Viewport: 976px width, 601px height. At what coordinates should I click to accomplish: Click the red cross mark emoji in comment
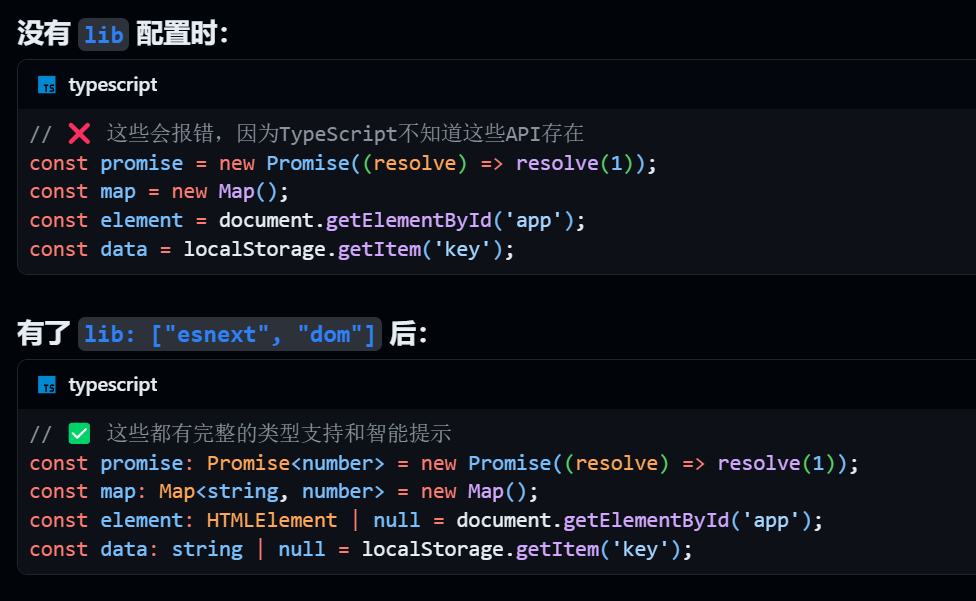tap(79, 133)
